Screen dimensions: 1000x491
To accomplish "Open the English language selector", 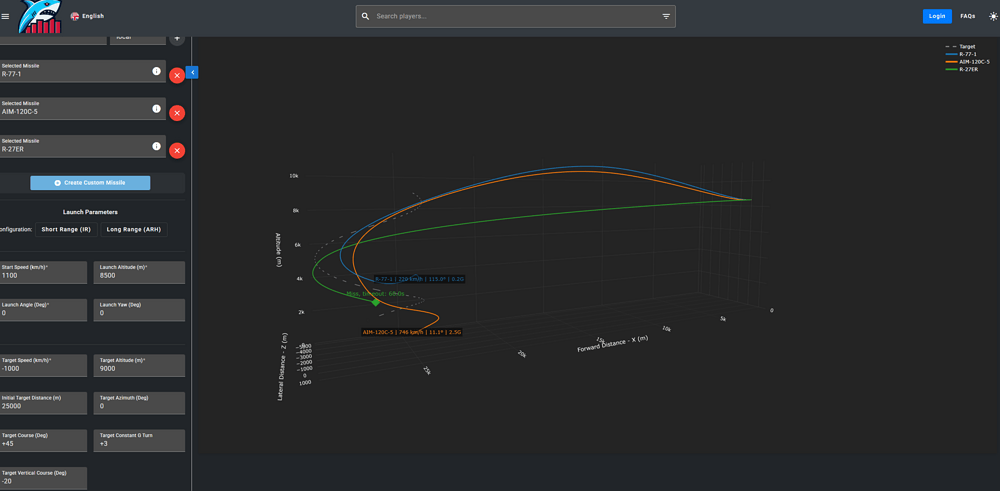I will pos(87,16).
